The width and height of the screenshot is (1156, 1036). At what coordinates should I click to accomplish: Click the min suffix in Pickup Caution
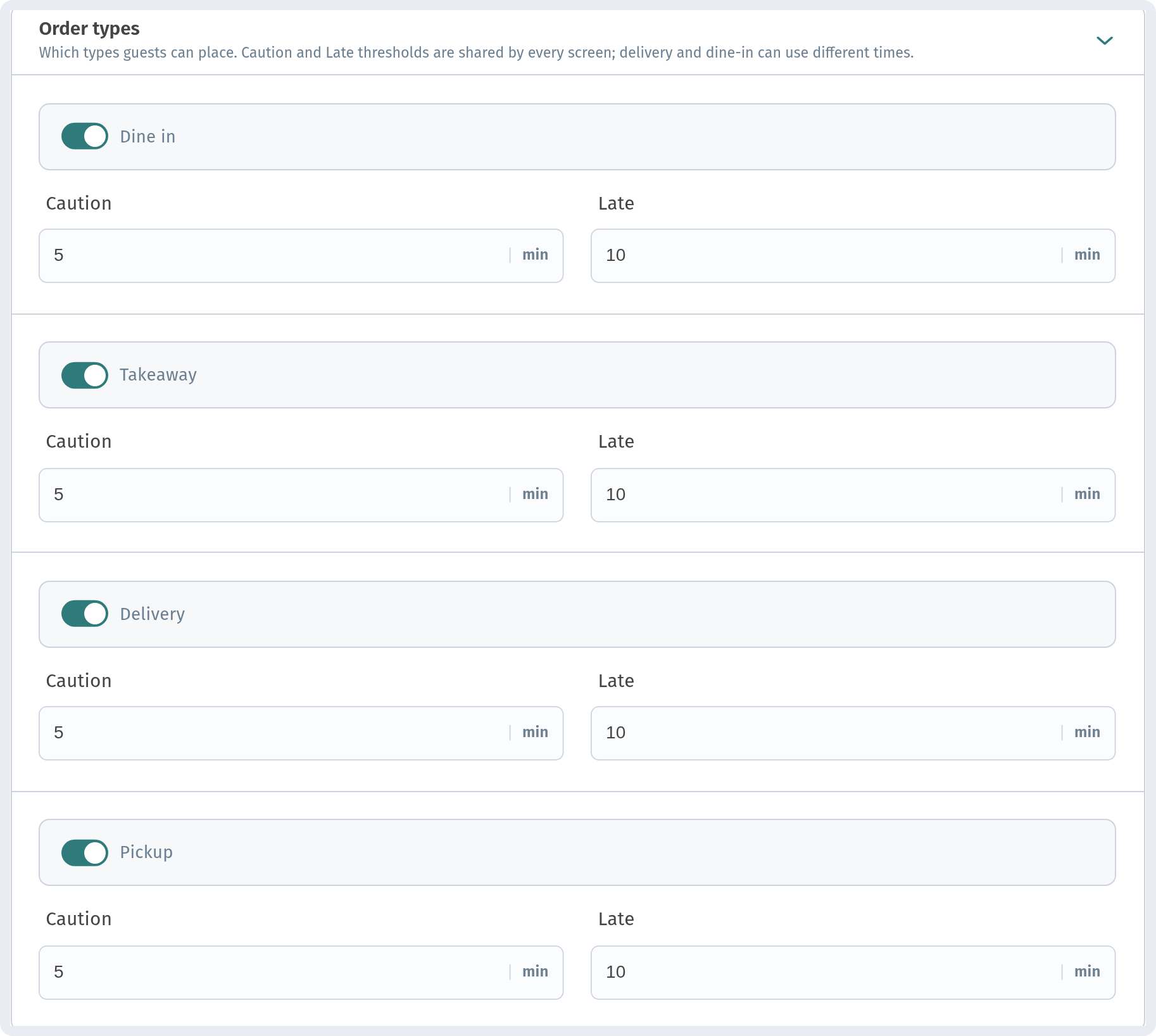(535, 971)
